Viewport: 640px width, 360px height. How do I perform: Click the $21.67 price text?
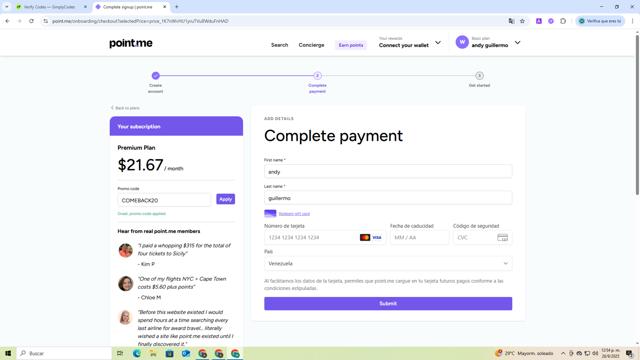(x=140, y=165)
